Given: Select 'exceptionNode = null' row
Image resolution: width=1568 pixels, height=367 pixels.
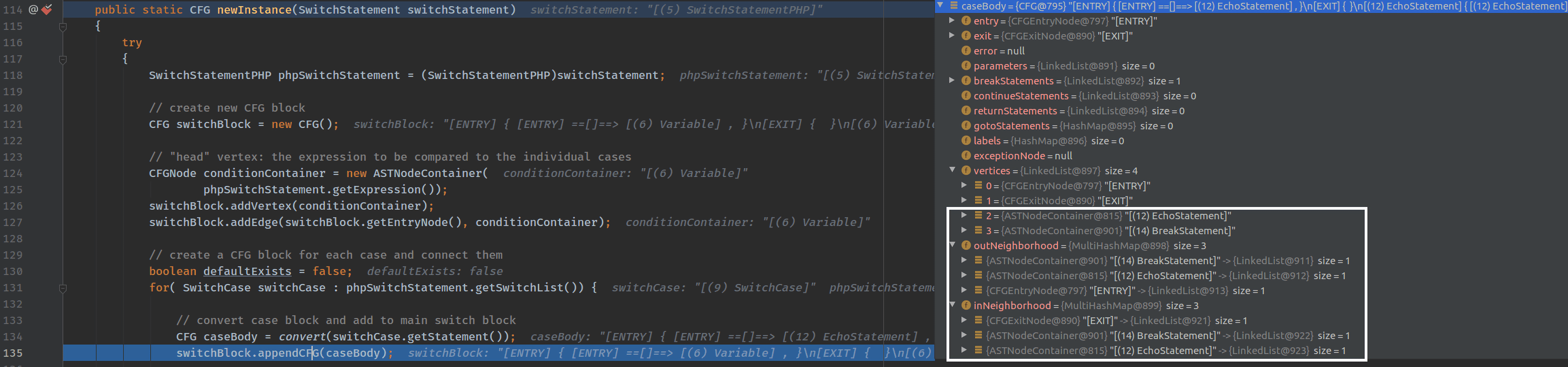Looking at the screenshot, I should pos(1251,156).
